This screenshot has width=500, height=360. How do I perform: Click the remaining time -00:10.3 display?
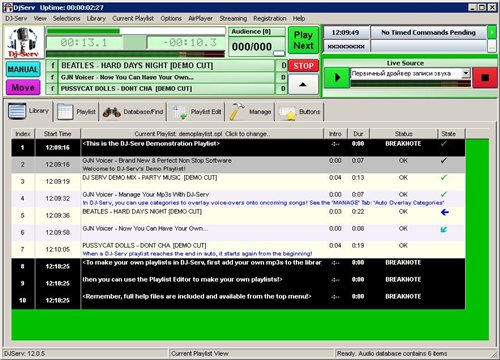pyautogui.click(x=187, y=43)
